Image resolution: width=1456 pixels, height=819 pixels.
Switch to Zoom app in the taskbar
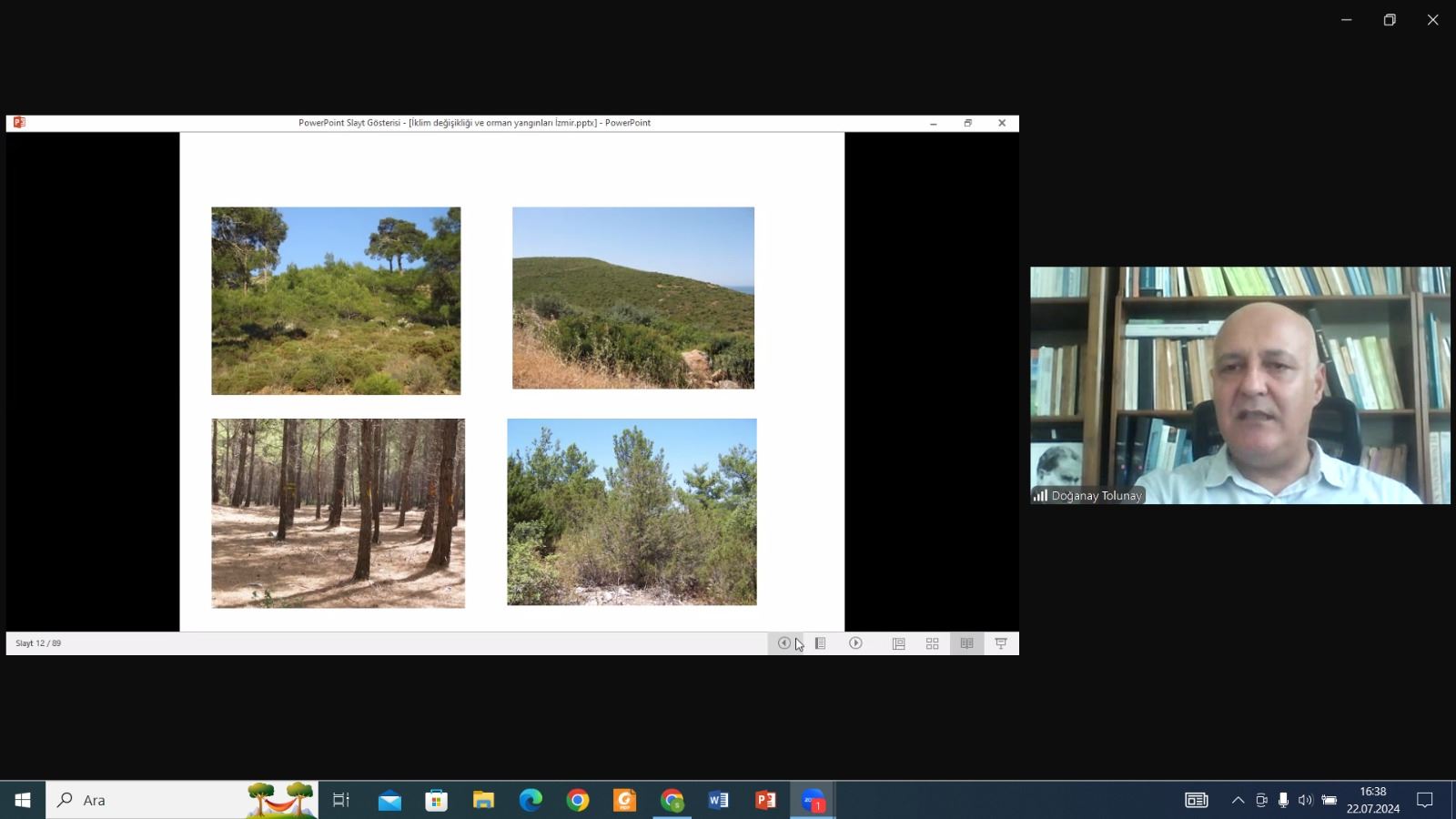(x=813, y=801)
